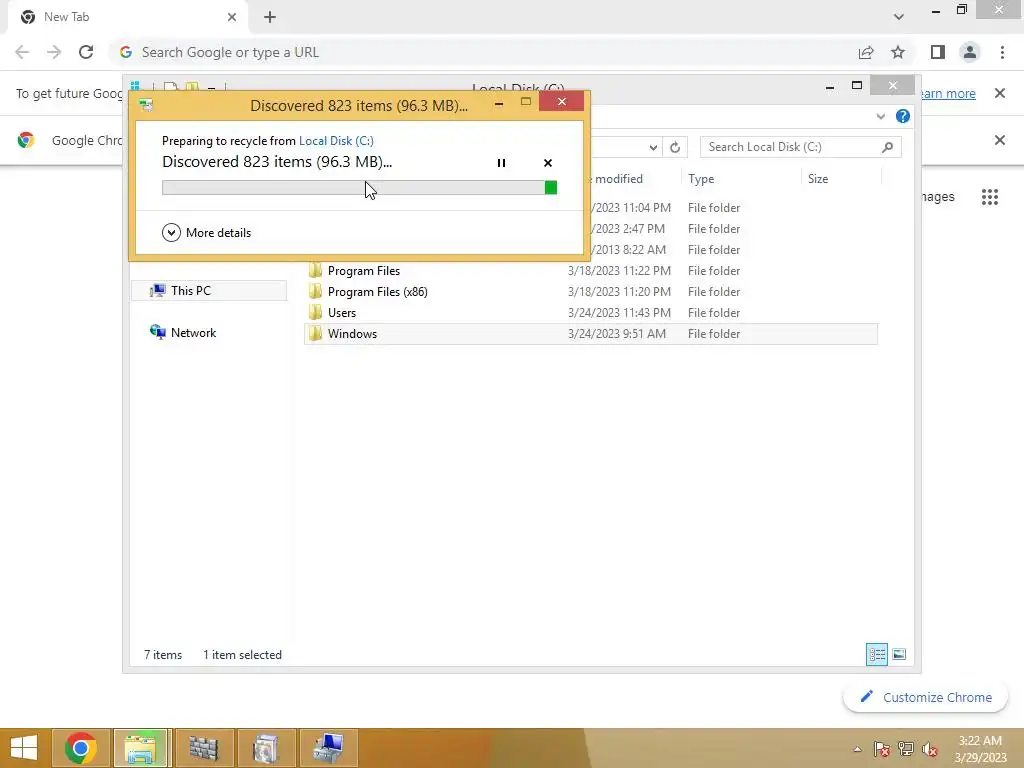Switch to large icons view layout
This screenshot has width=1024, height=768.
(899, 654)
